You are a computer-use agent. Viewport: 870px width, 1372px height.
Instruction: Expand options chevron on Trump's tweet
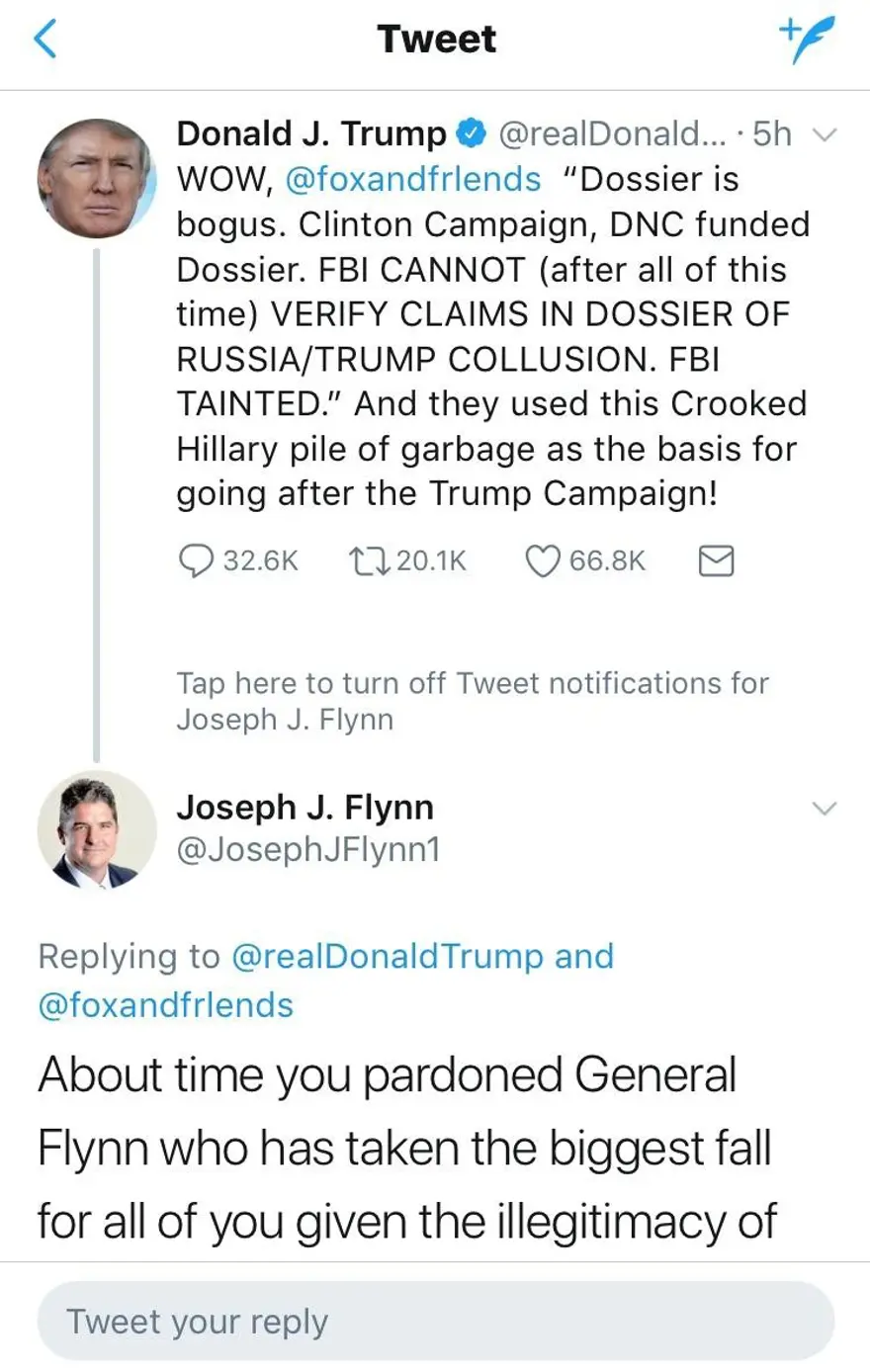824,134
